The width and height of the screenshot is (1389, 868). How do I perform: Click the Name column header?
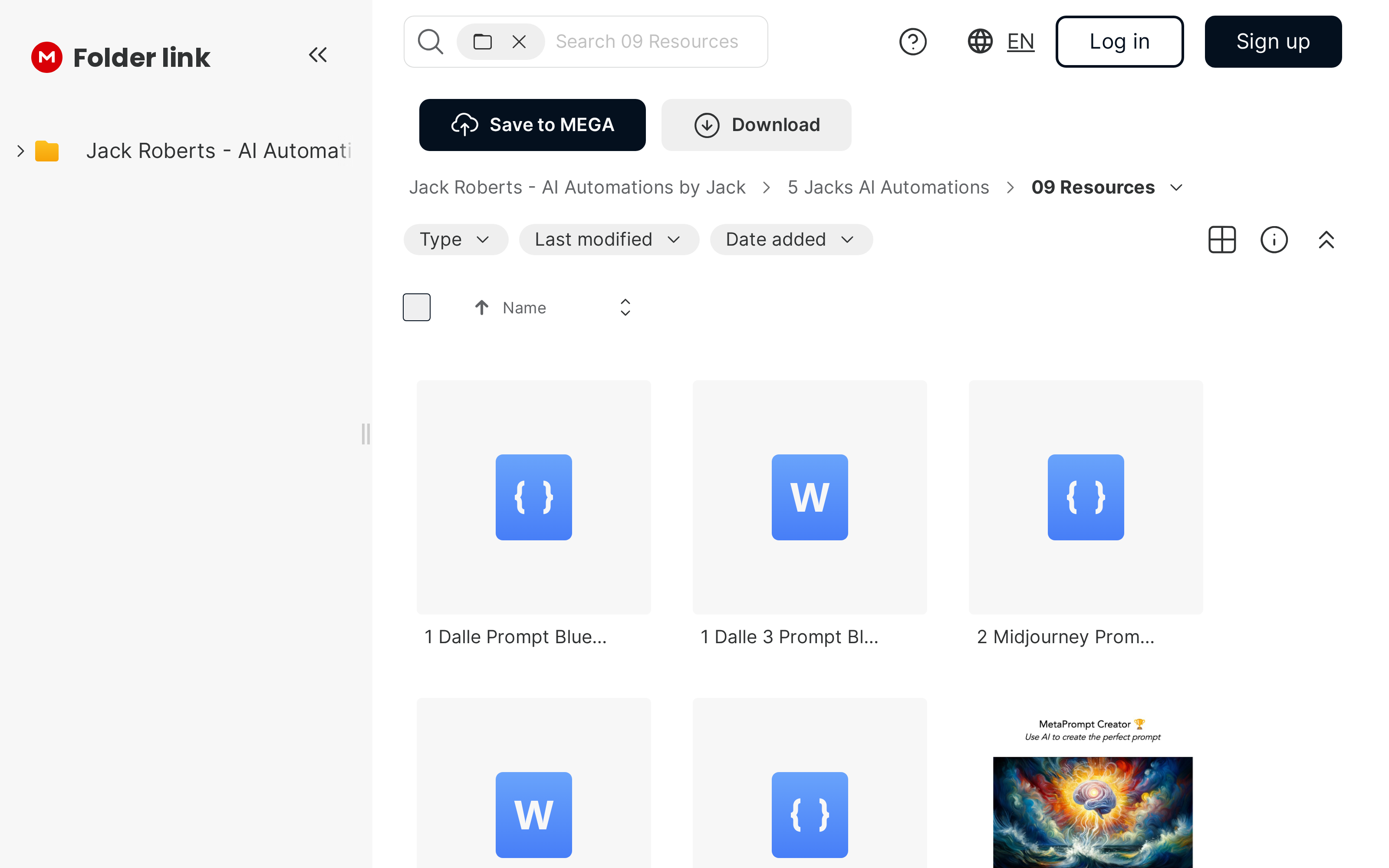524,308
